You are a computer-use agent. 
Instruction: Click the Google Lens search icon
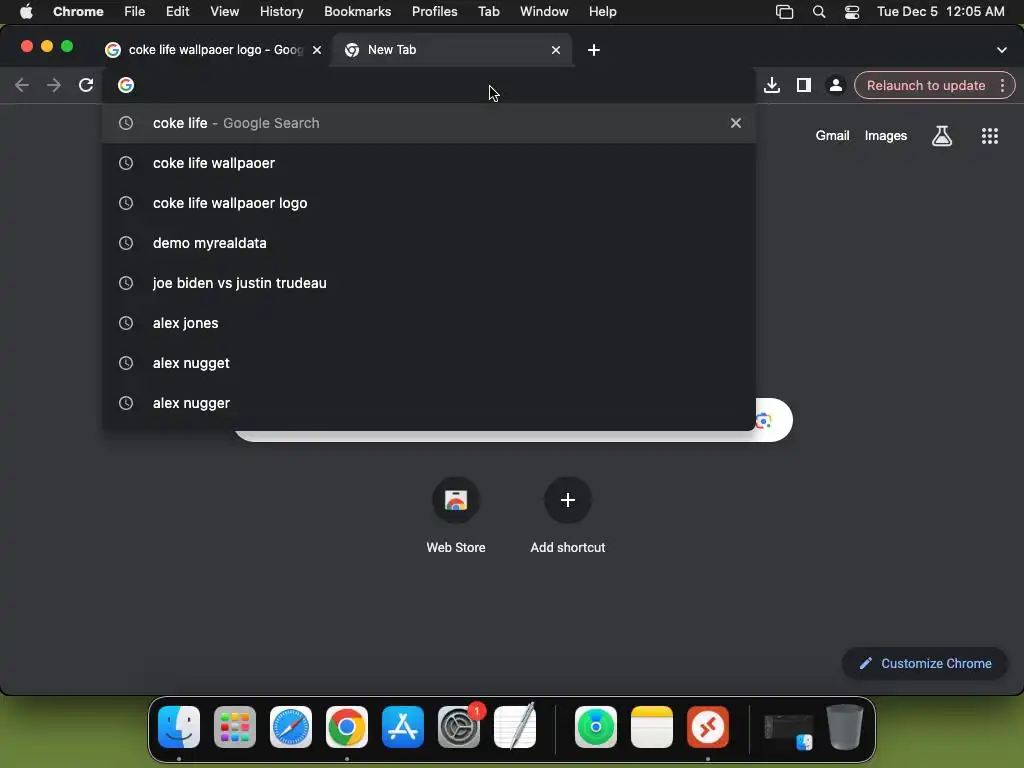point(764,420)
